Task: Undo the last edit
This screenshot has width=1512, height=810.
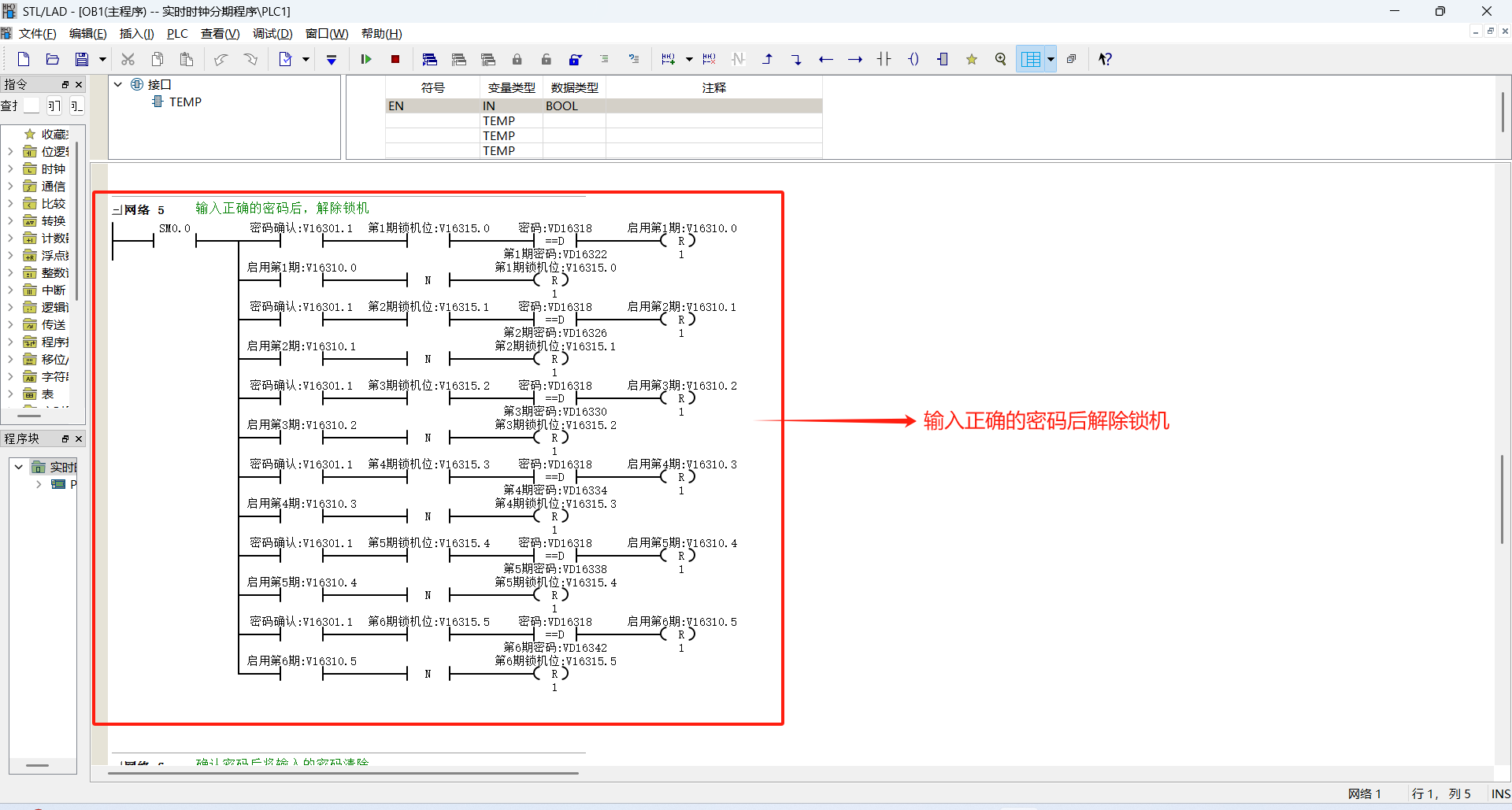Action: [x=221, y=59]
